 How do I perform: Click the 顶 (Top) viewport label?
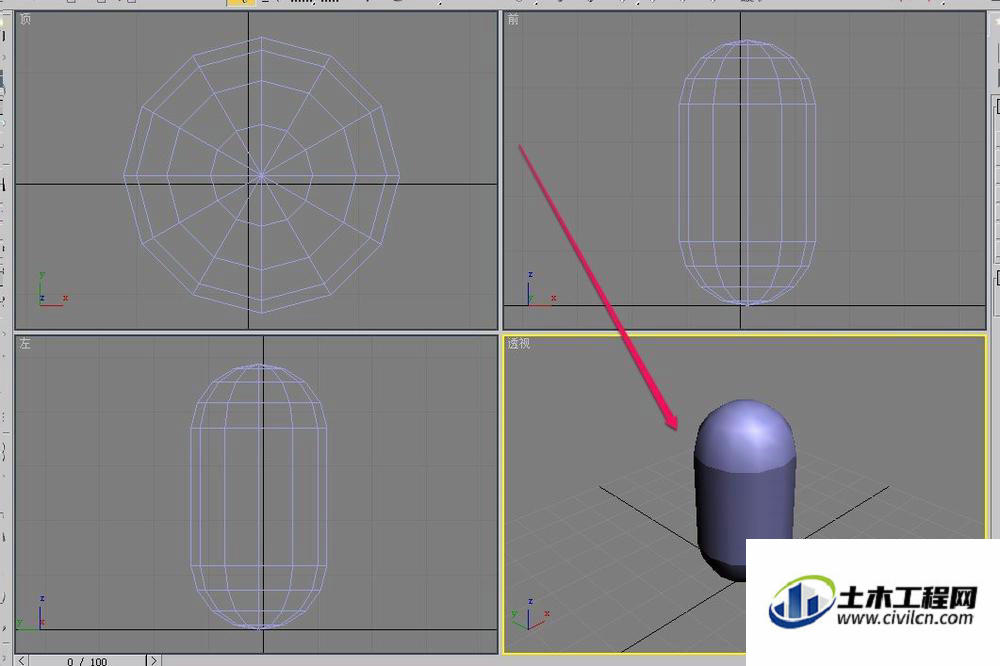[25, 19]
